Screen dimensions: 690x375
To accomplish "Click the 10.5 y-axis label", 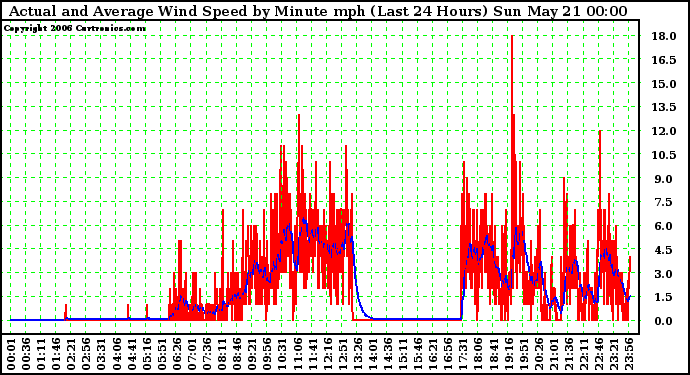I will click(x=664, y=155).
